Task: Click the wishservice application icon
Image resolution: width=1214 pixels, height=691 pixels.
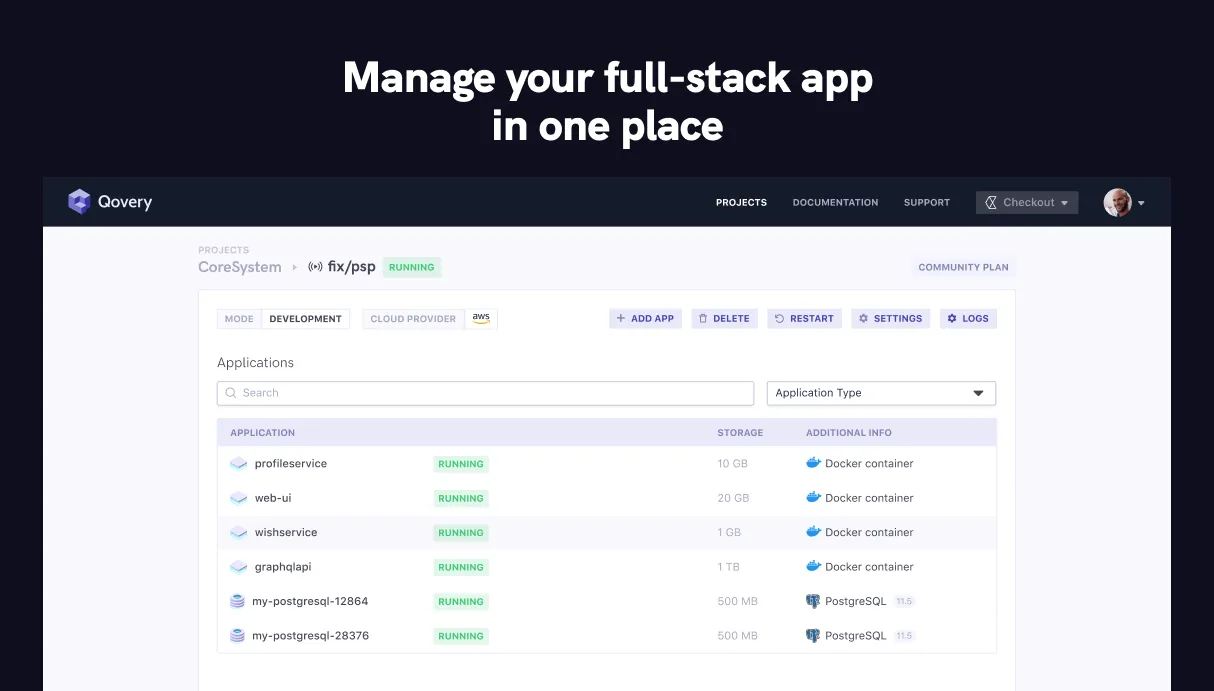Action: [x=238, y=533]
